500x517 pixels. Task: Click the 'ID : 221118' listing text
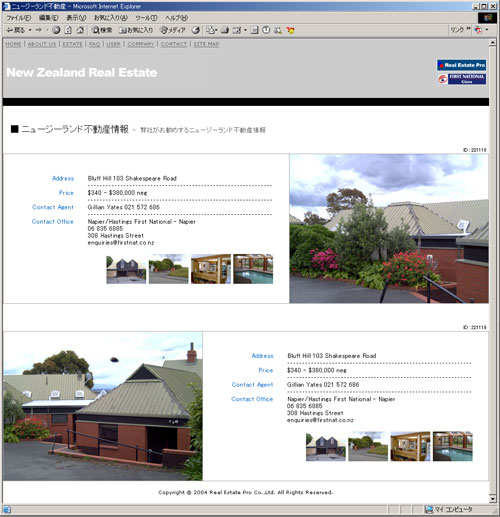pos(475,150)
